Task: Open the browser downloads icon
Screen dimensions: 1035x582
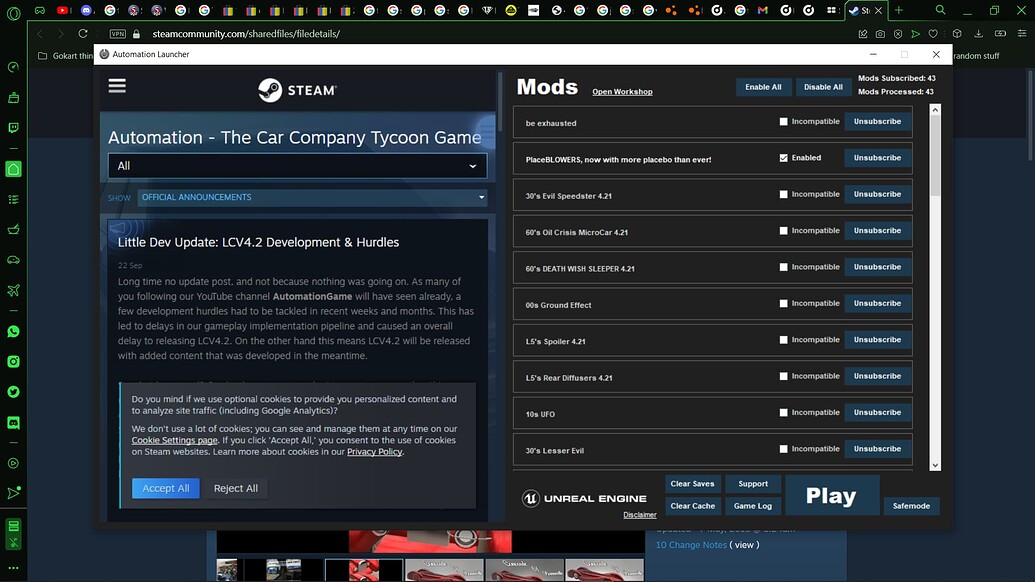Action: [979, 34]
